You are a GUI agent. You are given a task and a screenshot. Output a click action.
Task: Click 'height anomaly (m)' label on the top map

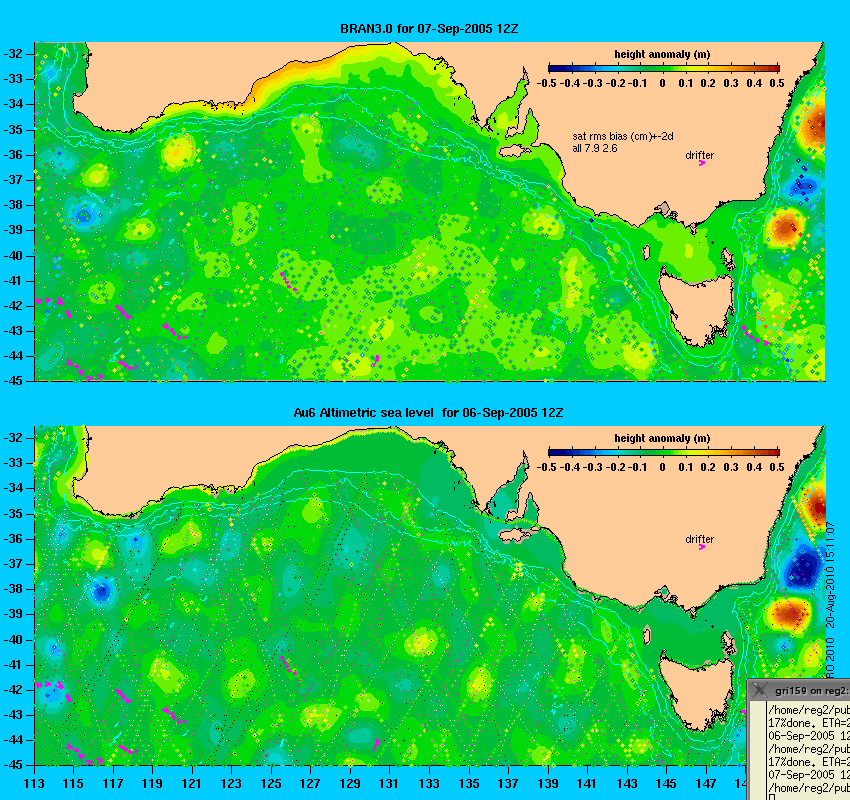coord(662,54)
